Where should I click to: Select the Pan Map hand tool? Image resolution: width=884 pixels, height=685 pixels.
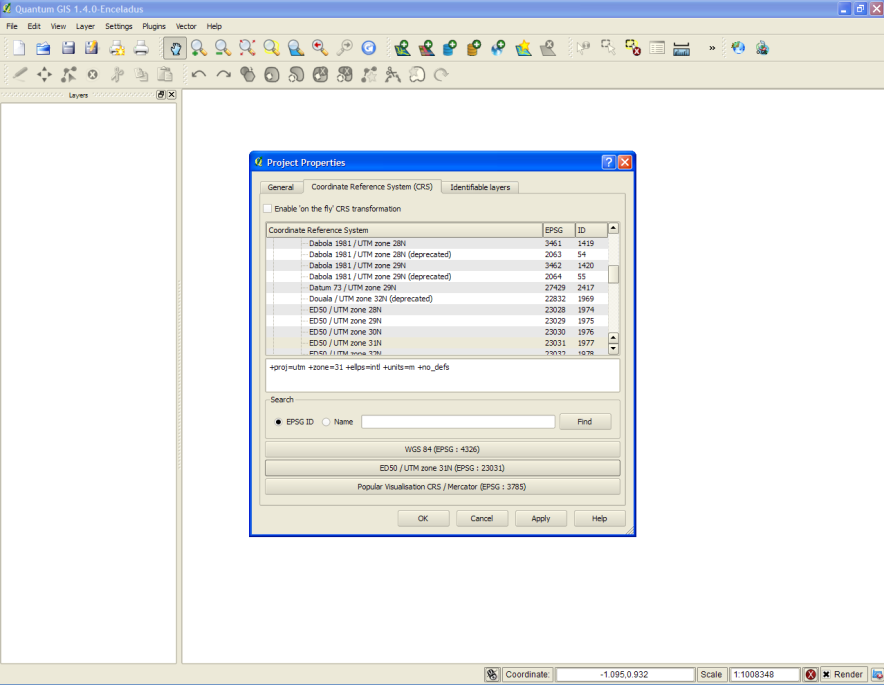(175, 48)
